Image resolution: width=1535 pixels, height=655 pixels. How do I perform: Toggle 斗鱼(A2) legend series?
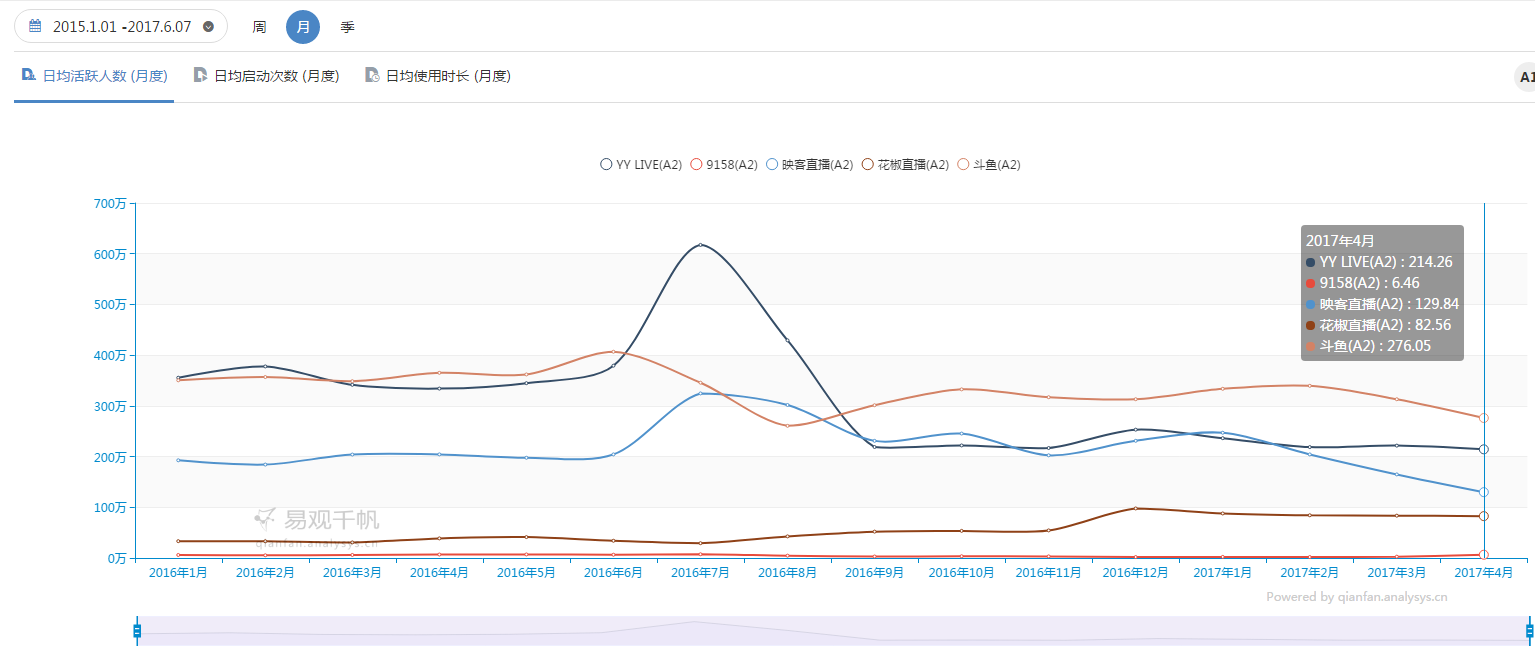988,165
